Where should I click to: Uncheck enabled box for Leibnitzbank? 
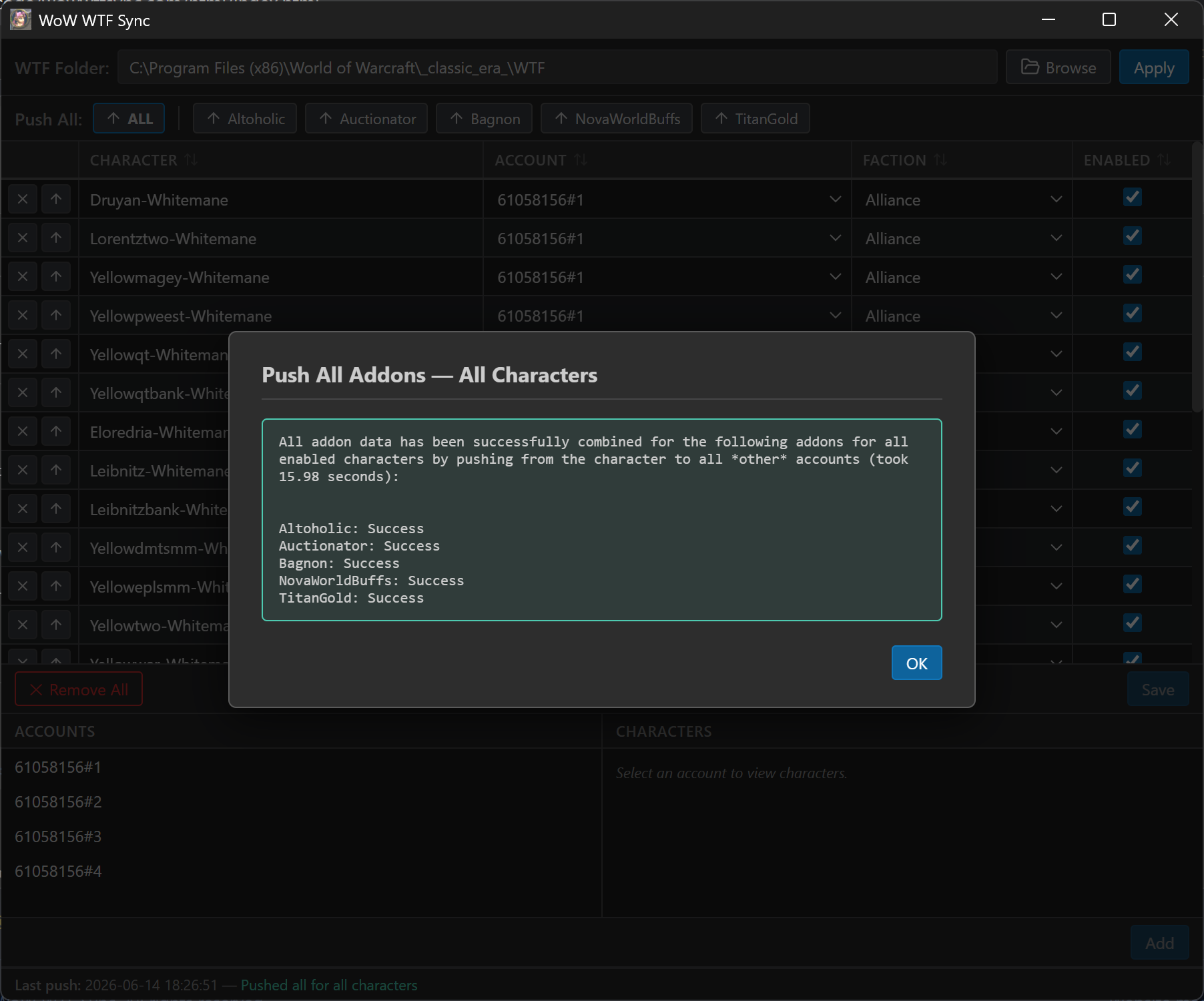tap(1133, 507)
